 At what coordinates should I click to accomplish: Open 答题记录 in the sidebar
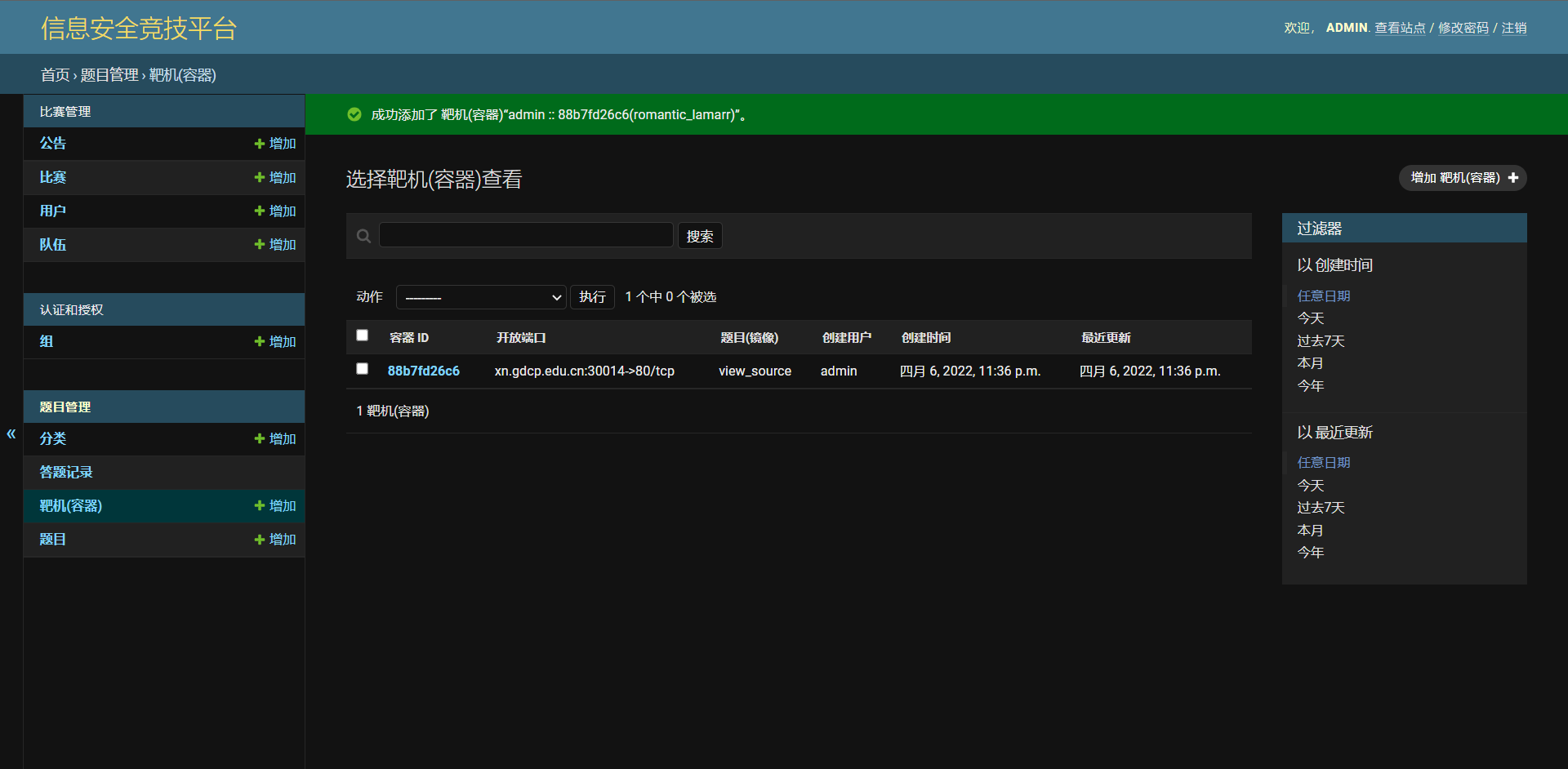tap(66, 473)
